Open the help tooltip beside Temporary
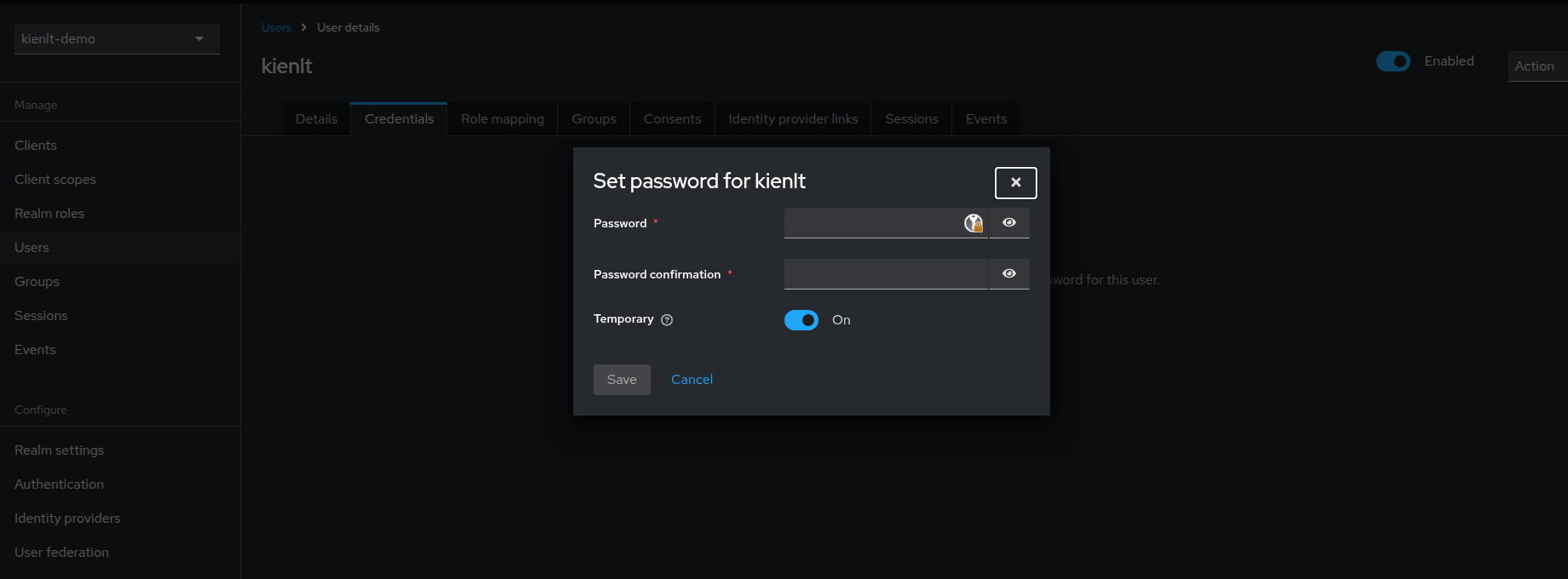 click(666, 319)
